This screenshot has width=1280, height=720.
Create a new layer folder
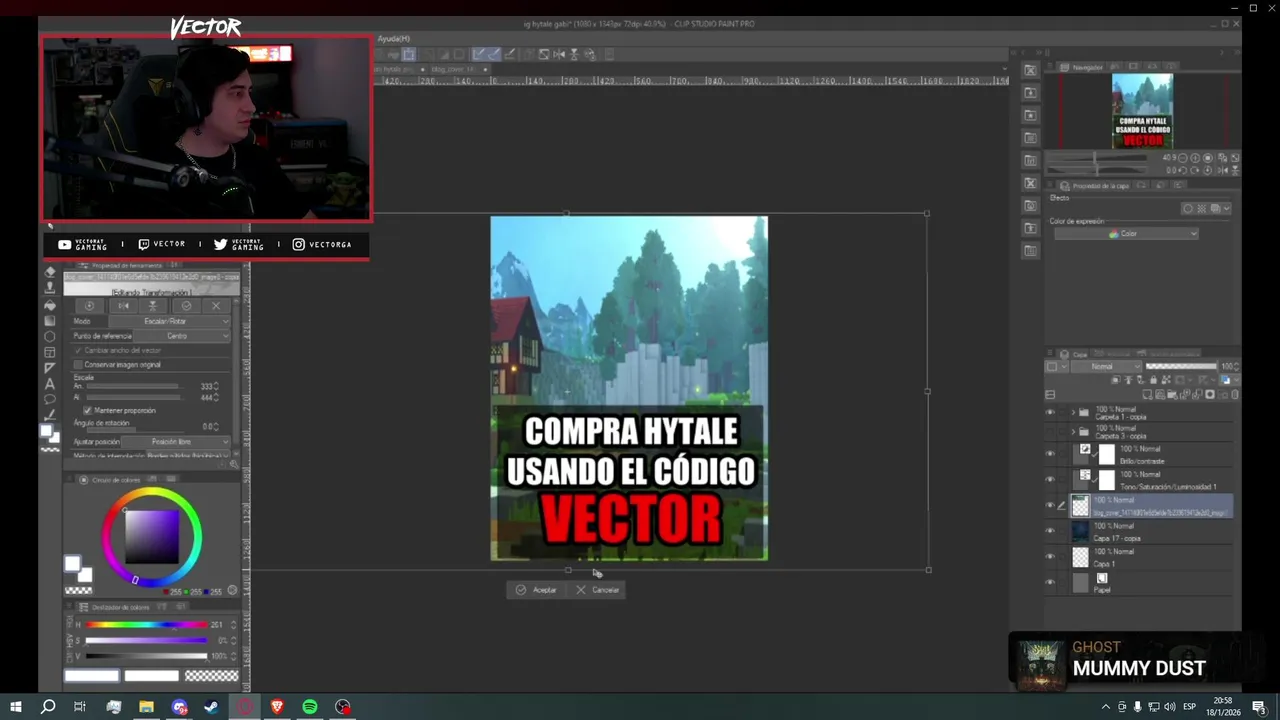click(1172, 394)
